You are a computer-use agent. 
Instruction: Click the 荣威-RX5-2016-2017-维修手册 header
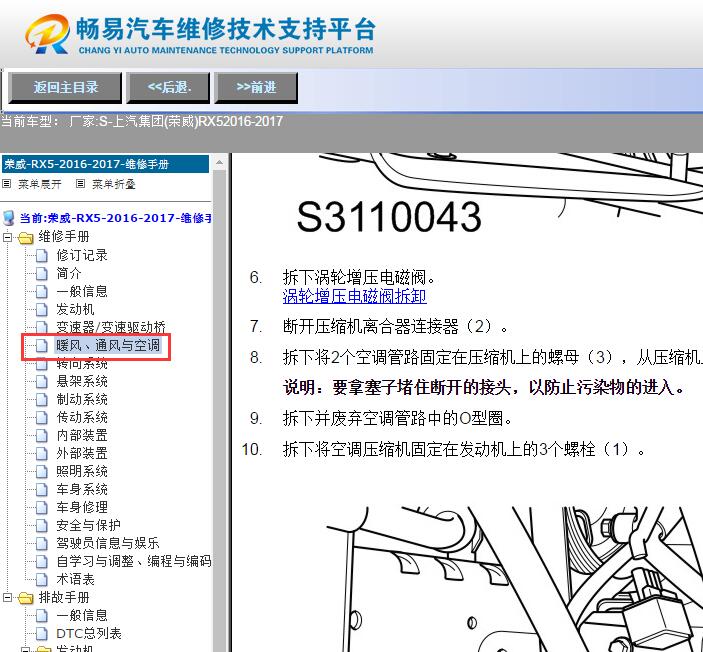105,164
